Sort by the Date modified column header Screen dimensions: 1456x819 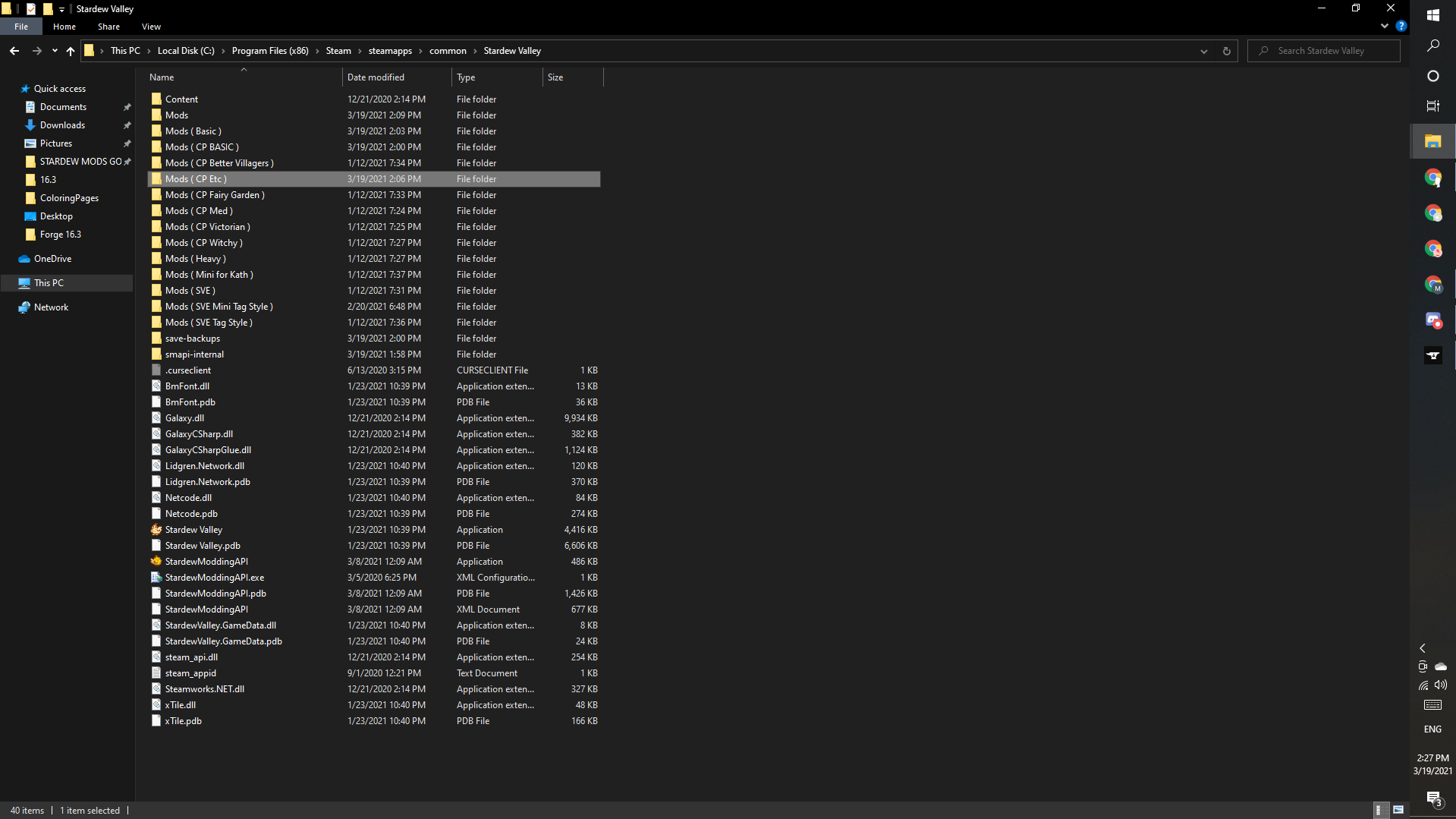376,77
